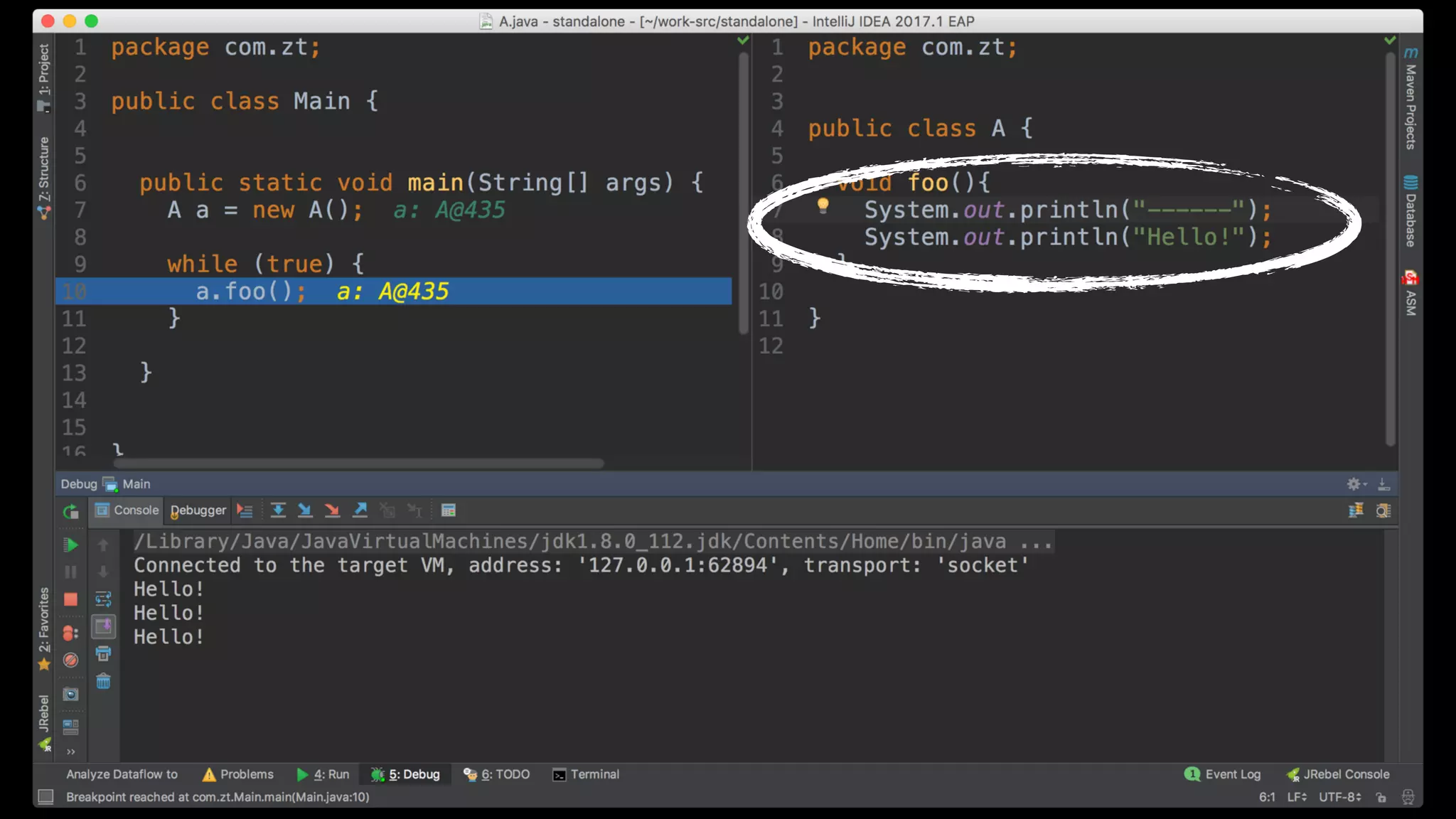Open the UTF-8 encoding selector
1456x819 pixels.
click(1339, 797)
